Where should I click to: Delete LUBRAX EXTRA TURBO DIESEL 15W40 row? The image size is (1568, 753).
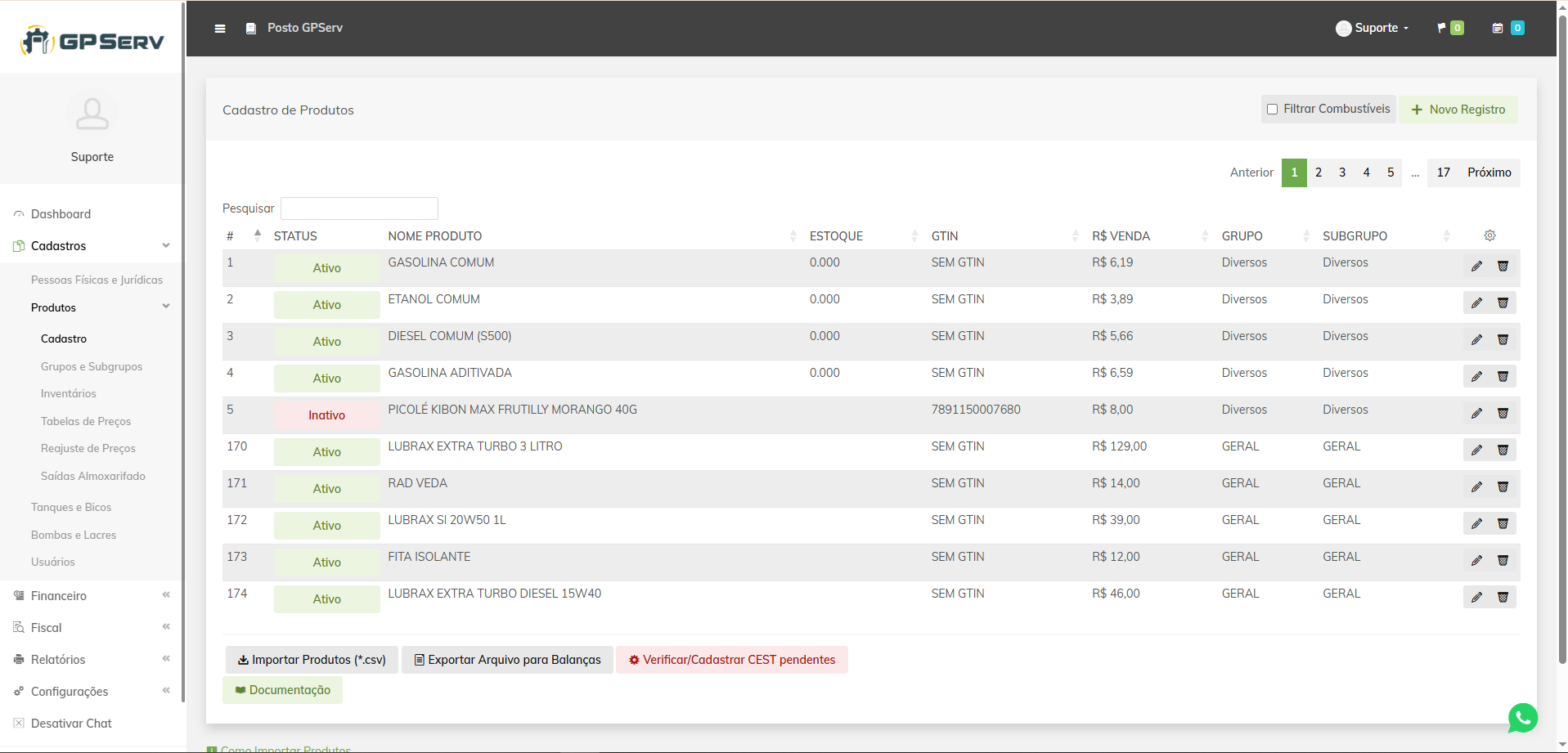(1503, 598)
